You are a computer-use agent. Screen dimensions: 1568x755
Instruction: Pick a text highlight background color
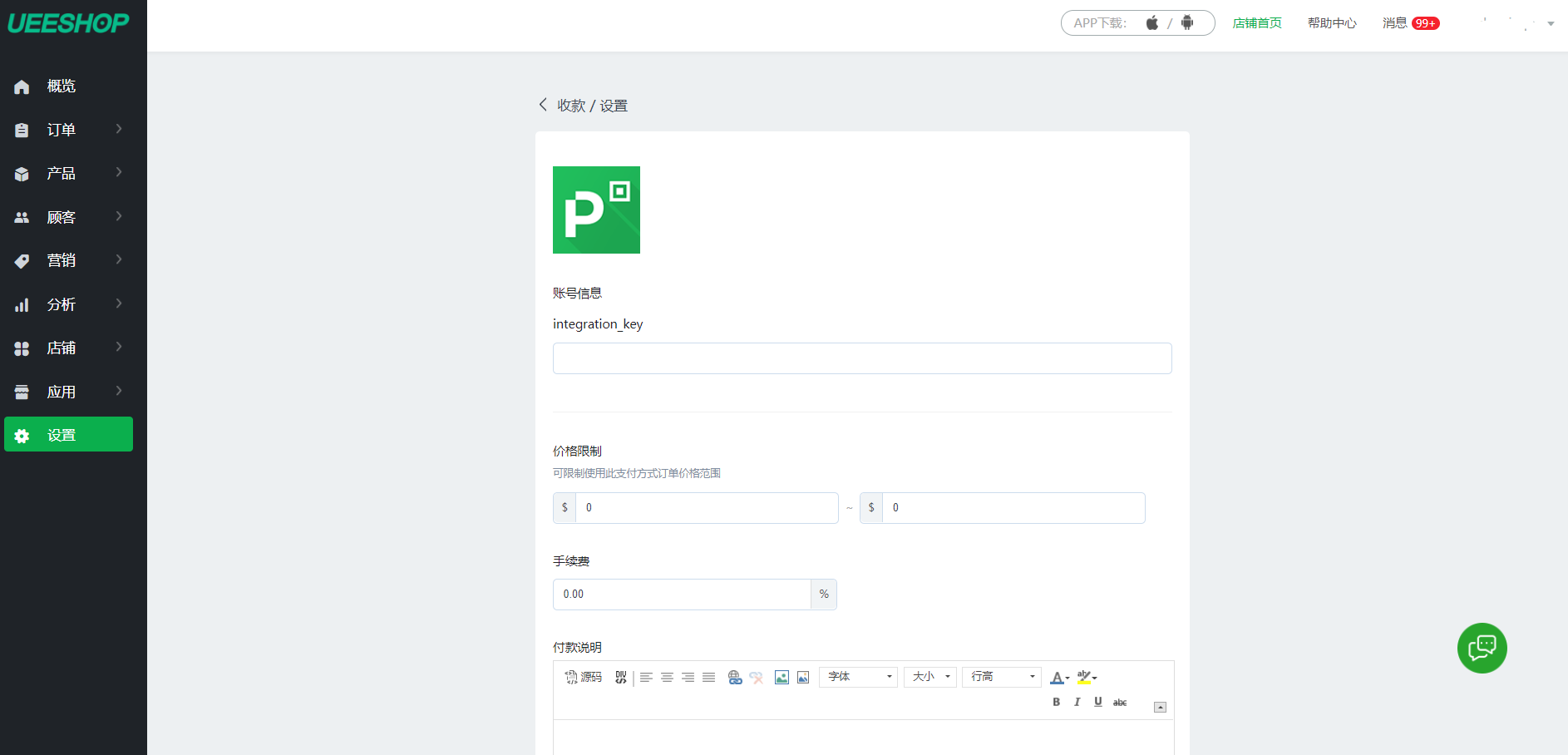coord(1087,678)
